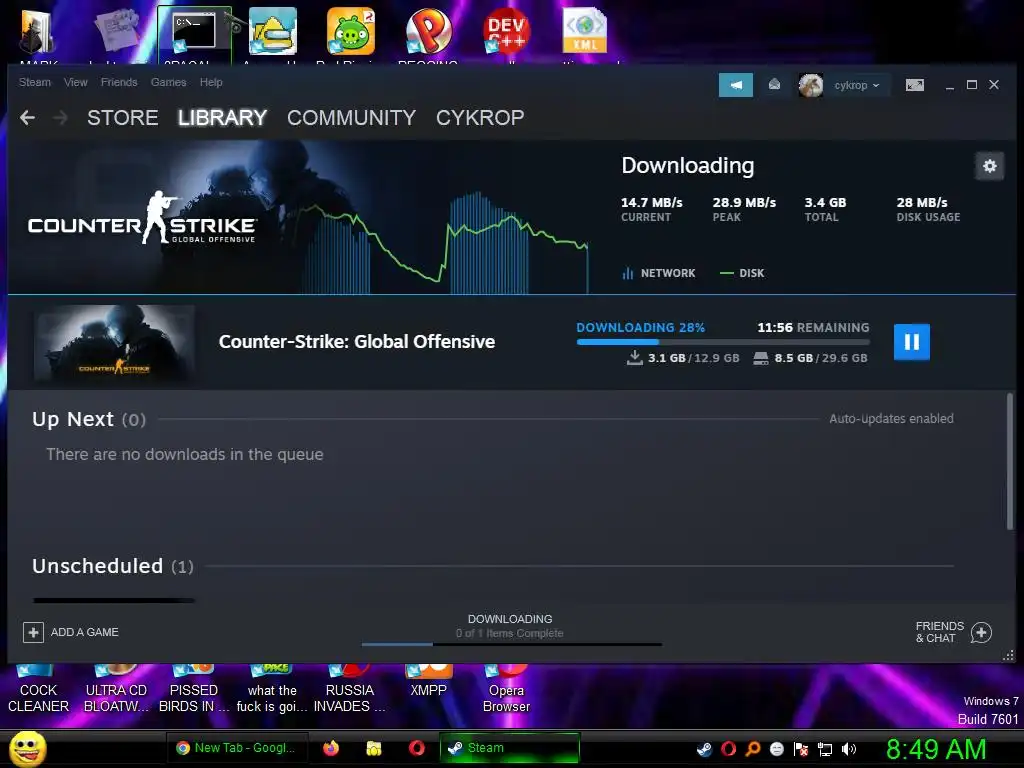Open the XMPP desktop shortcut

tap(428, 682)
